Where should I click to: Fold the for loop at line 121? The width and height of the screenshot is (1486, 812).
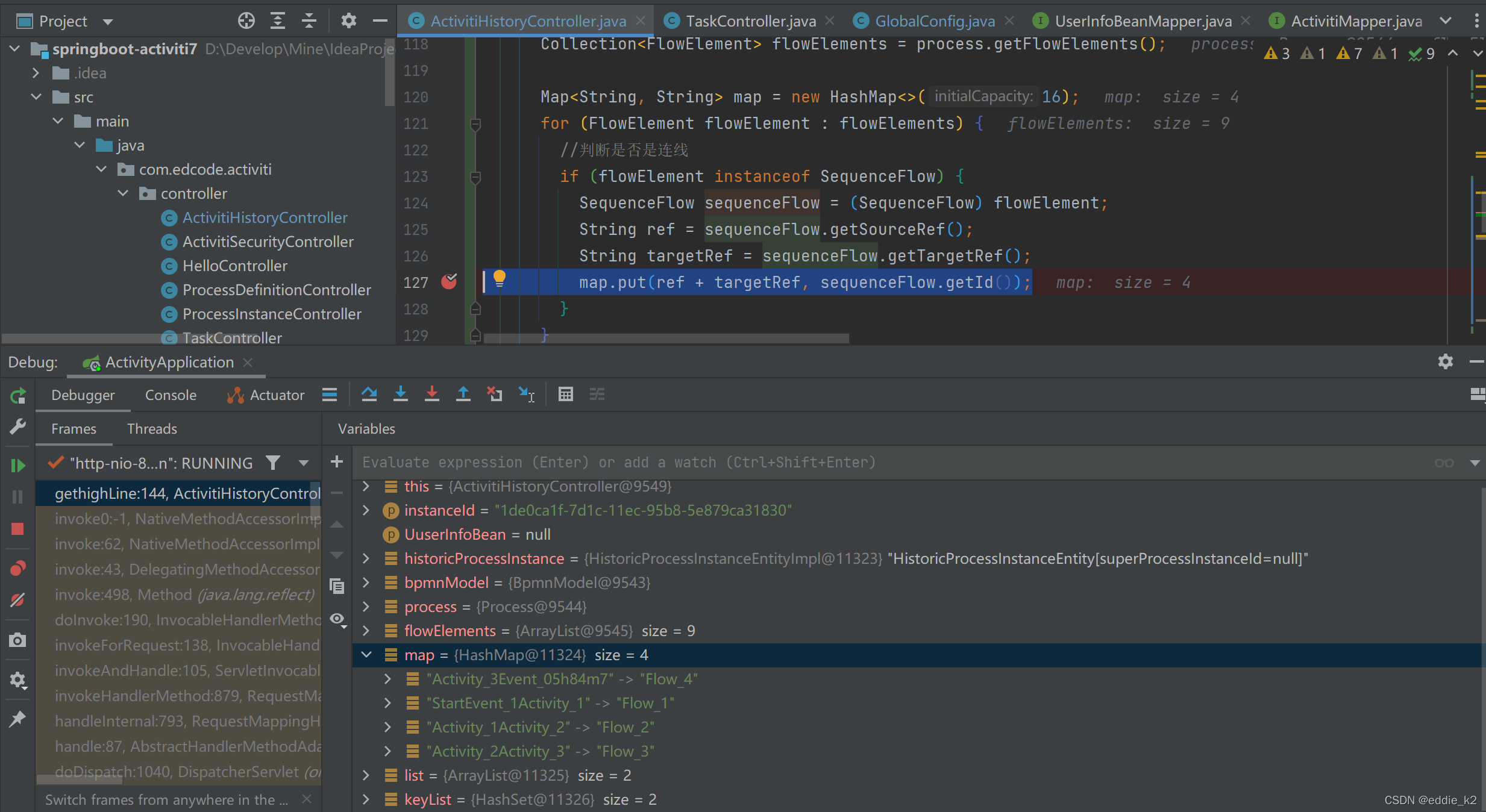click(x=475, y=124)
